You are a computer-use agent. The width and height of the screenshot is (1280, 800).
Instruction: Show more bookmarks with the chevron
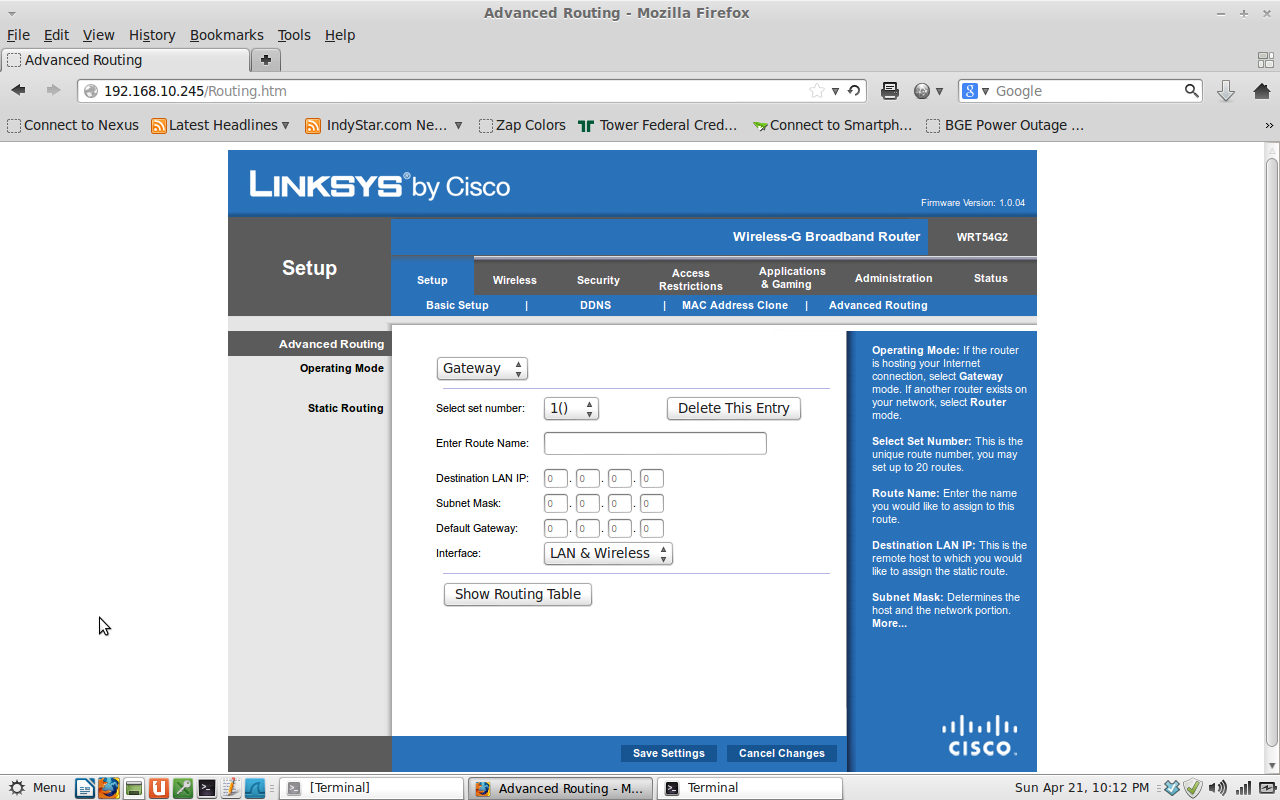[x=1270, y=126]
